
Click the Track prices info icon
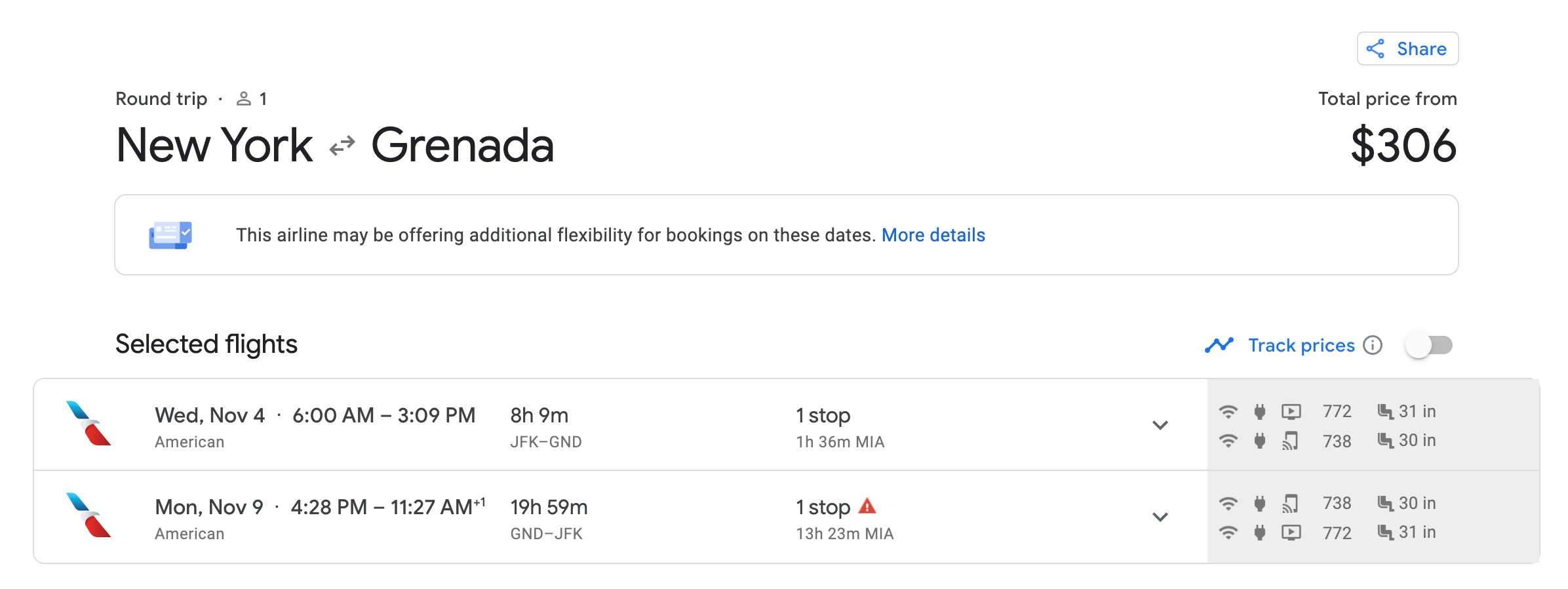click(x=1373, y=345)
